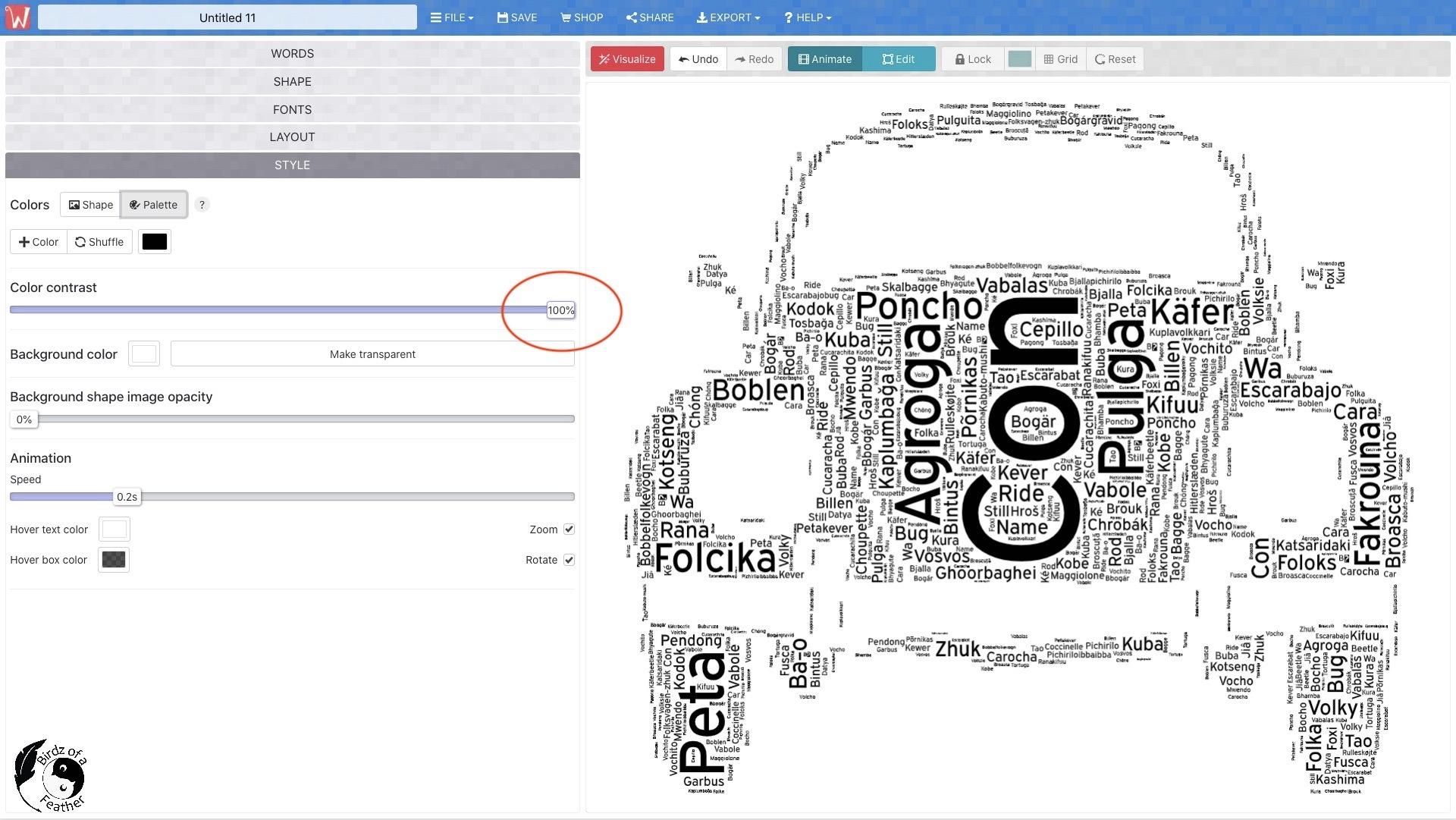Switch to Animate mode
Viewport: 1456px width, 820px height.
coord(825,59)
